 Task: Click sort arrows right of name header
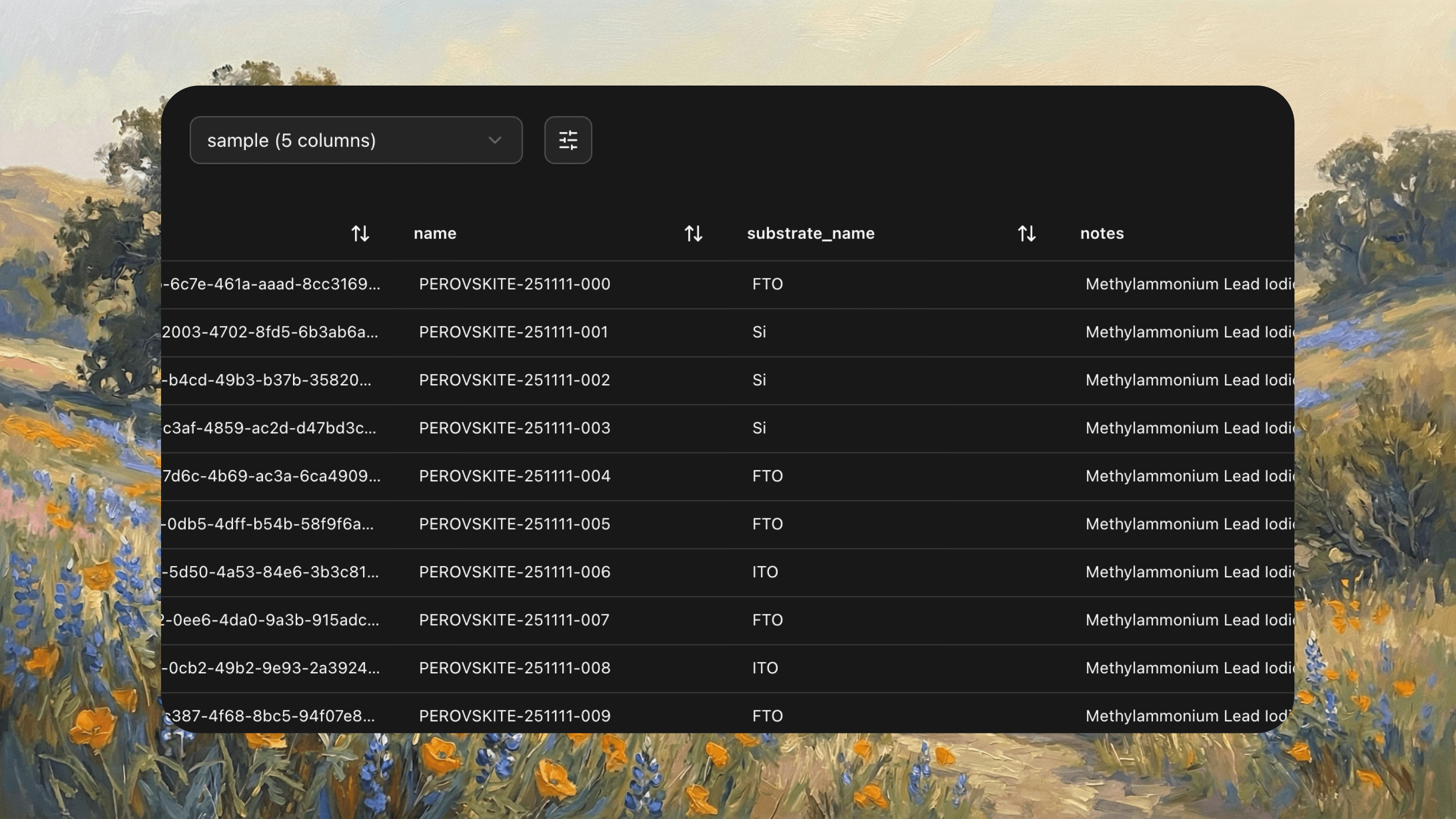[693, 233]
